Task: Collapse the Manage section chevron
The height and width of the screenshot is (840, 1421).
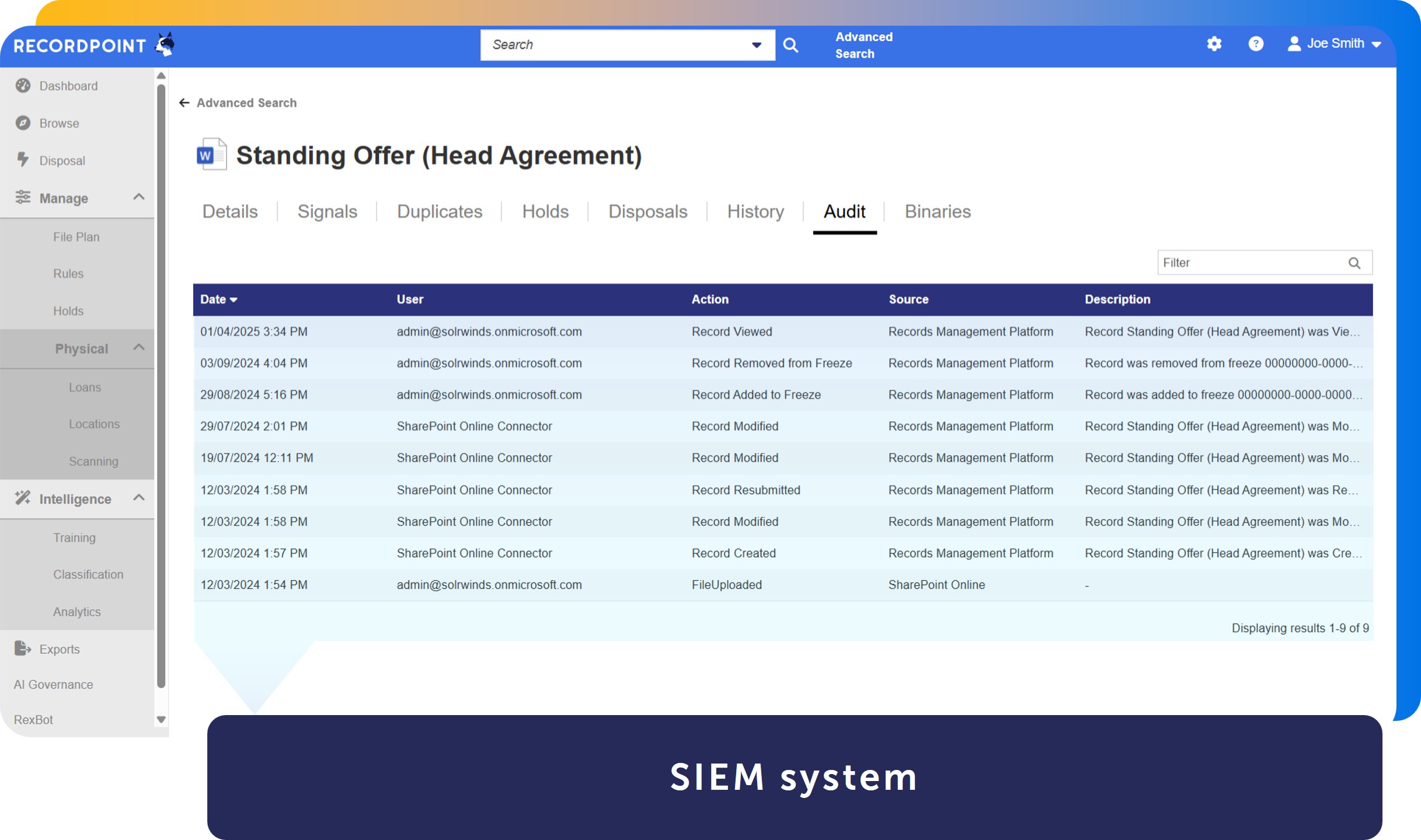Action: click(139, 197)
